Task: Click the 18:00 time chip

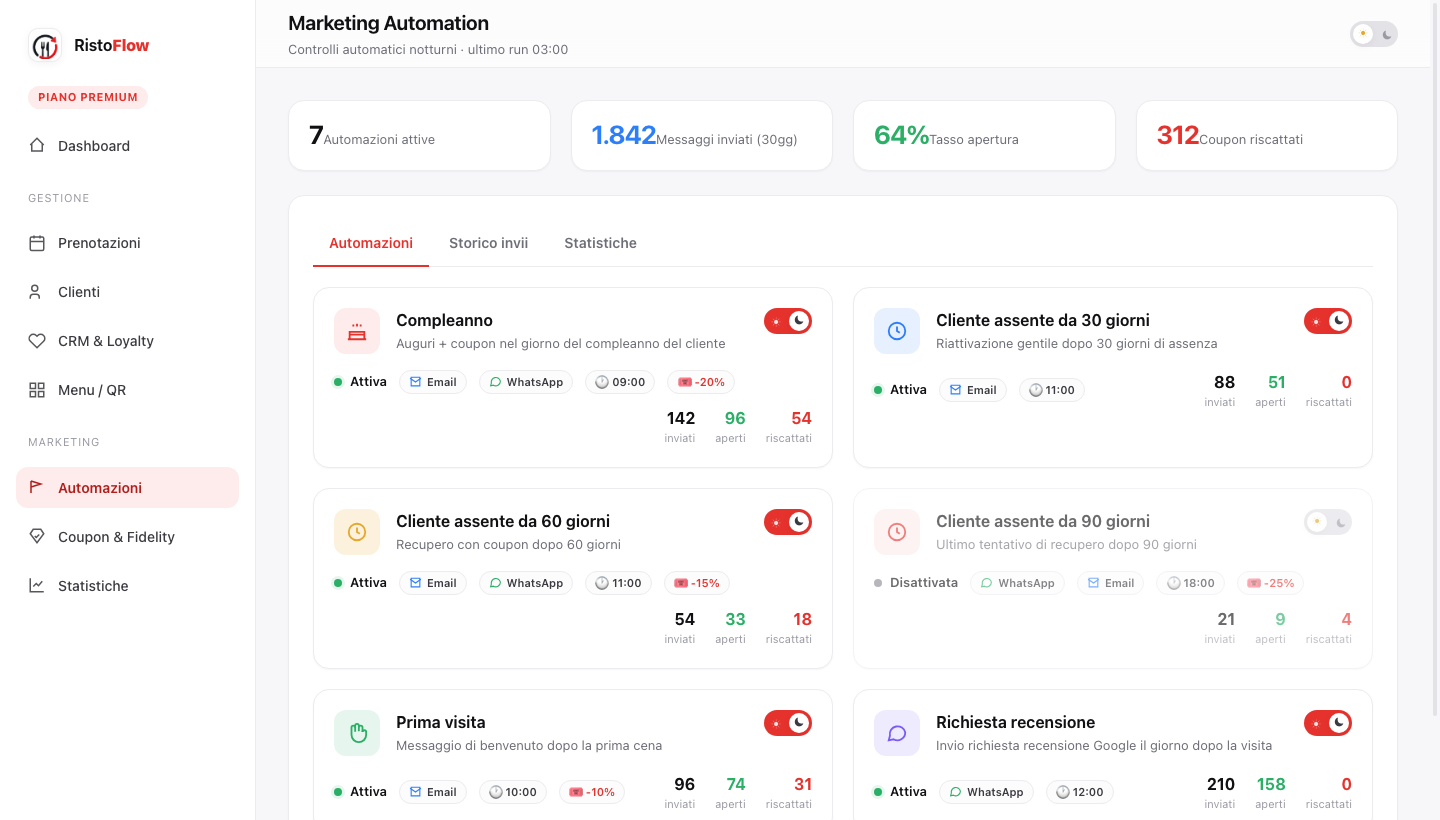Action: pos(1190,583)
